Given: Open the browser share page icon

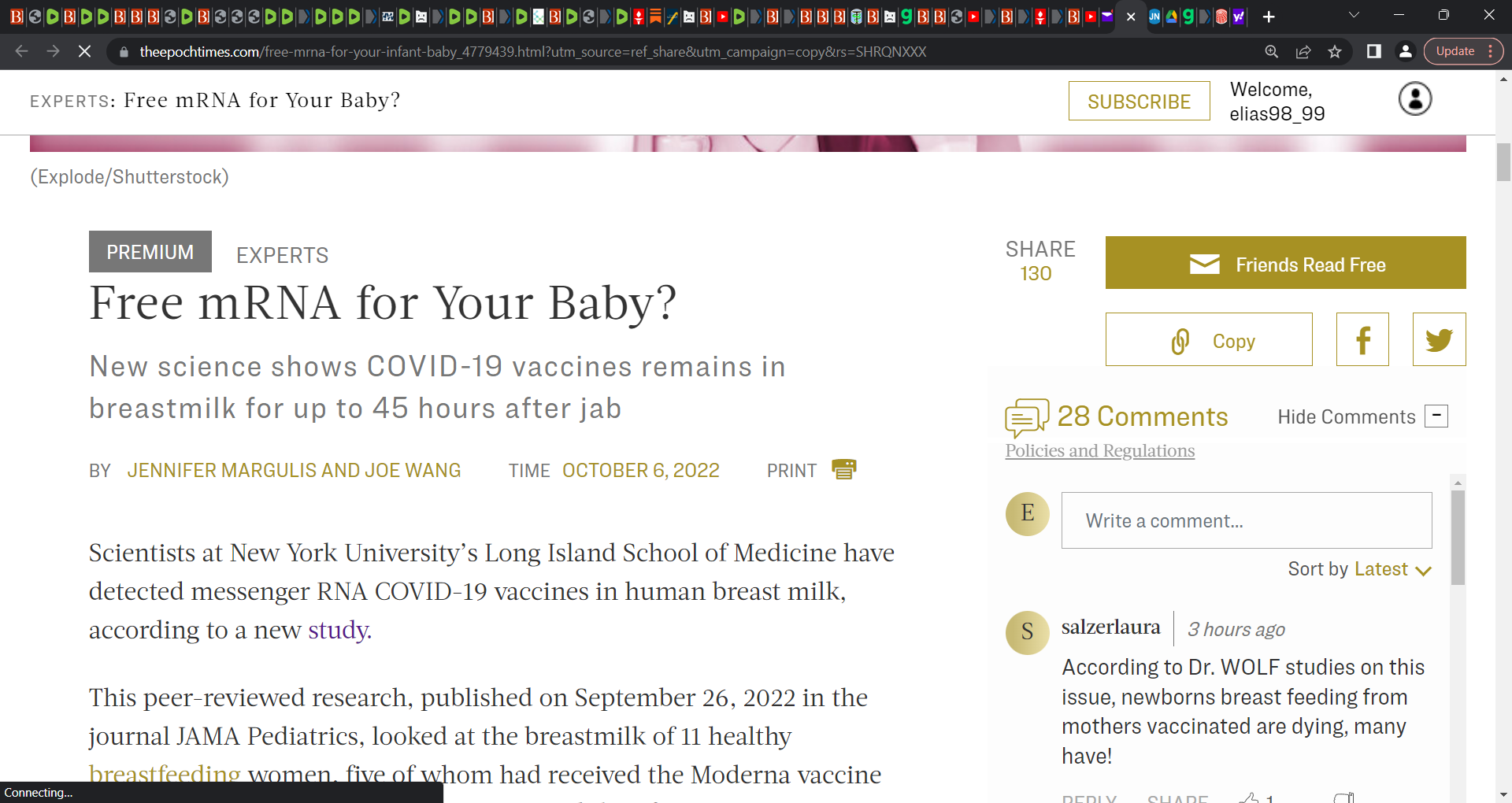Looking at the screenshot, I should click(1303, 52).
